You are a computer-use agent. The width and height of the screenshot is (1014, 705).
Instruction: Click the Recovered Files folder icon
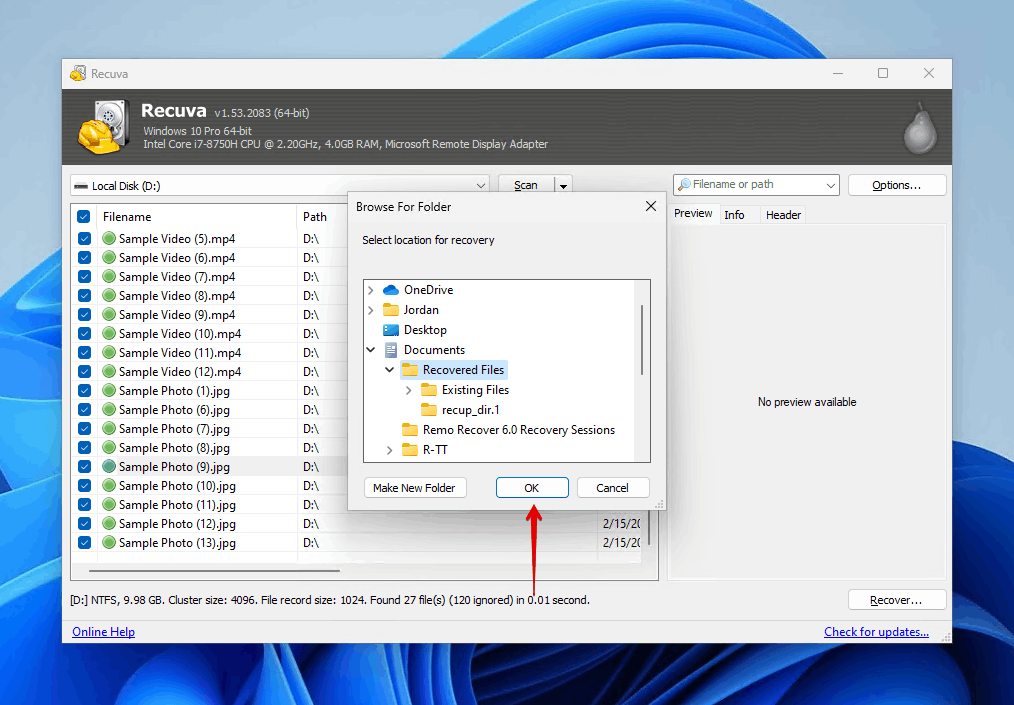(x=410, y=370)
